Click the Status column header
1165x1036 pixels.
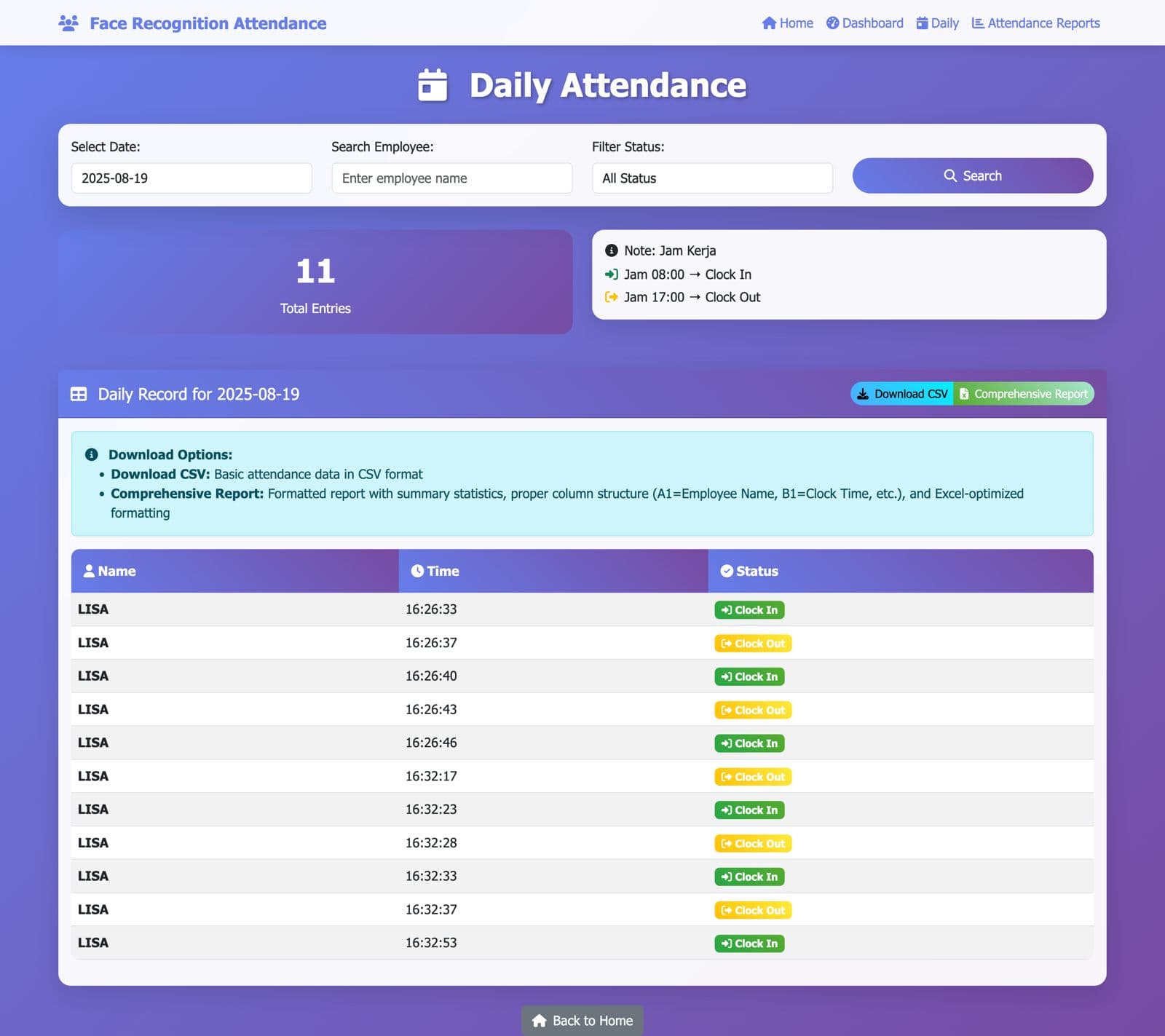(x=901, y=571)
